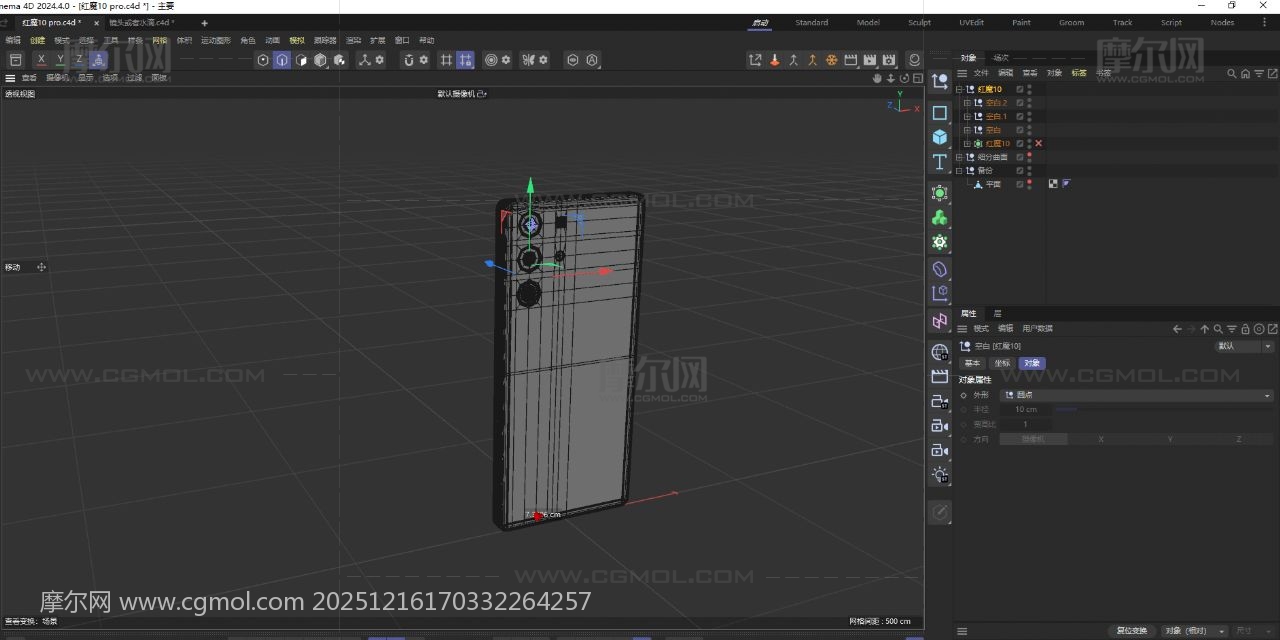Collapse the 红魔10 root tree node
Viewport: 1280px width, 640px height.
(x=959, y=89)
